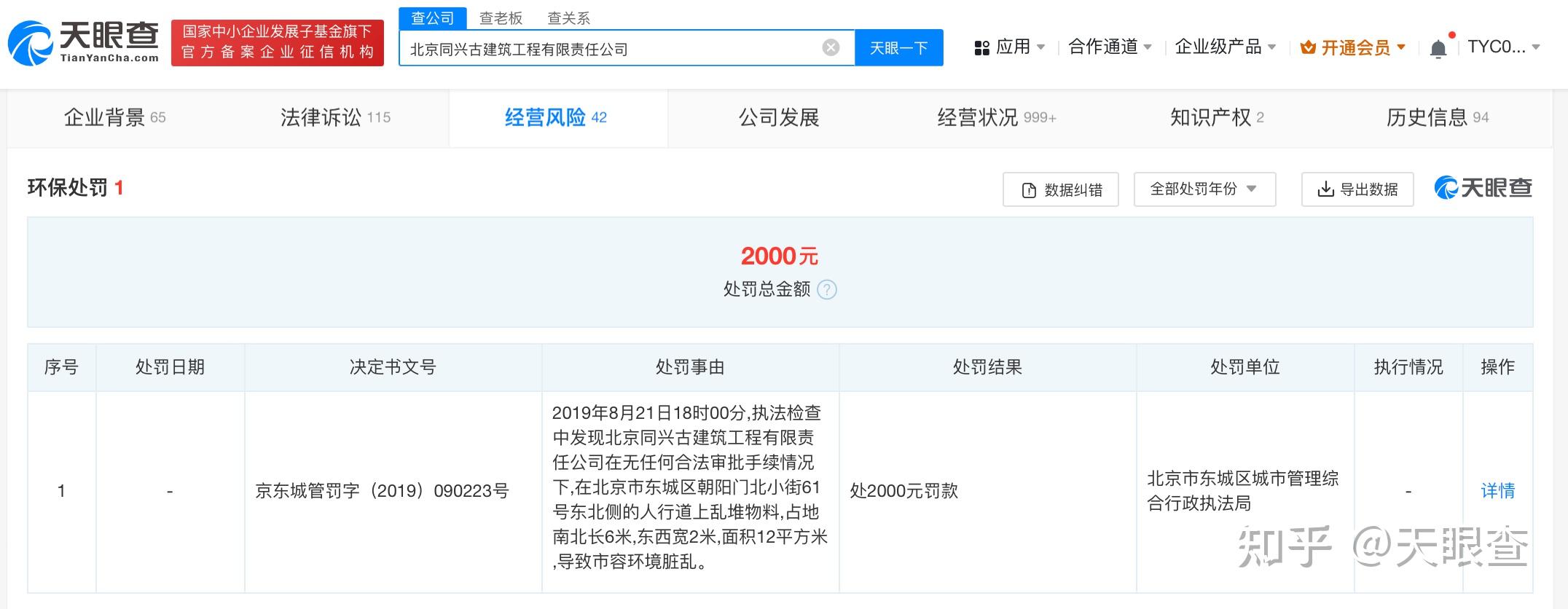Click the 导出数据 export button
The image size is (1568, 609).
1357,189
